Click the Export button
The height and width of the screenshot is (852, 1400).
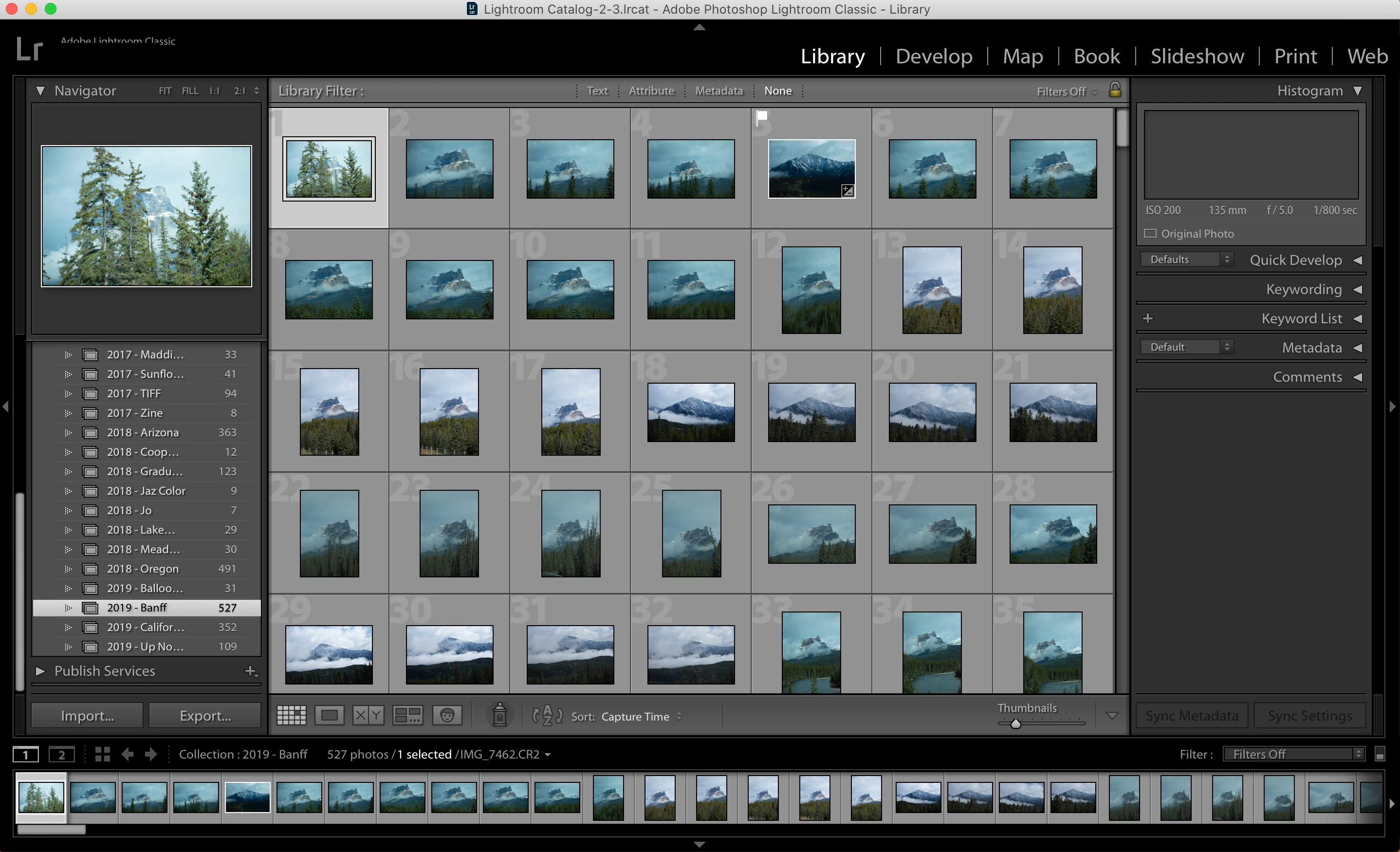(x=205, y=716)
